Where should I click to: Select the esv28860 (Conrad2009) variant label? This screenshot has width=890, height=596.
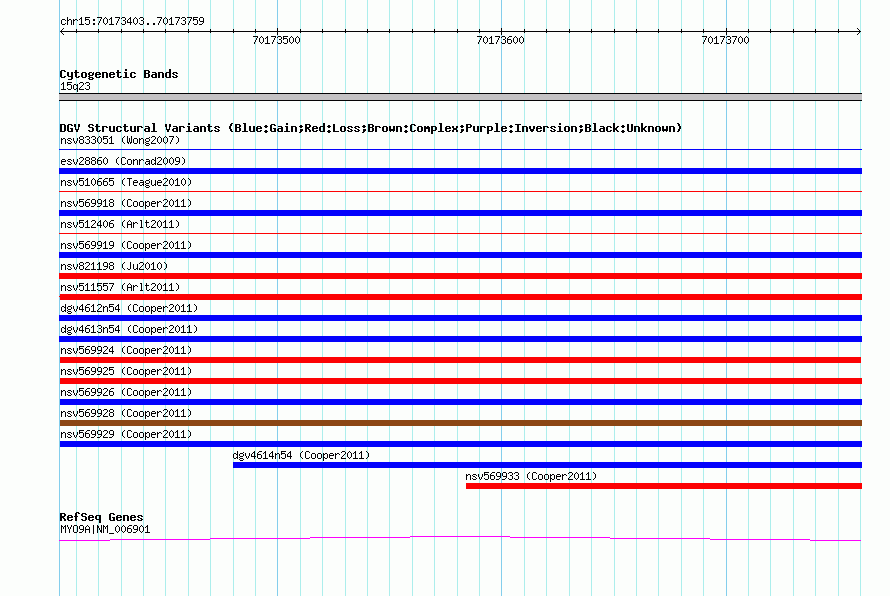point(123,161)
